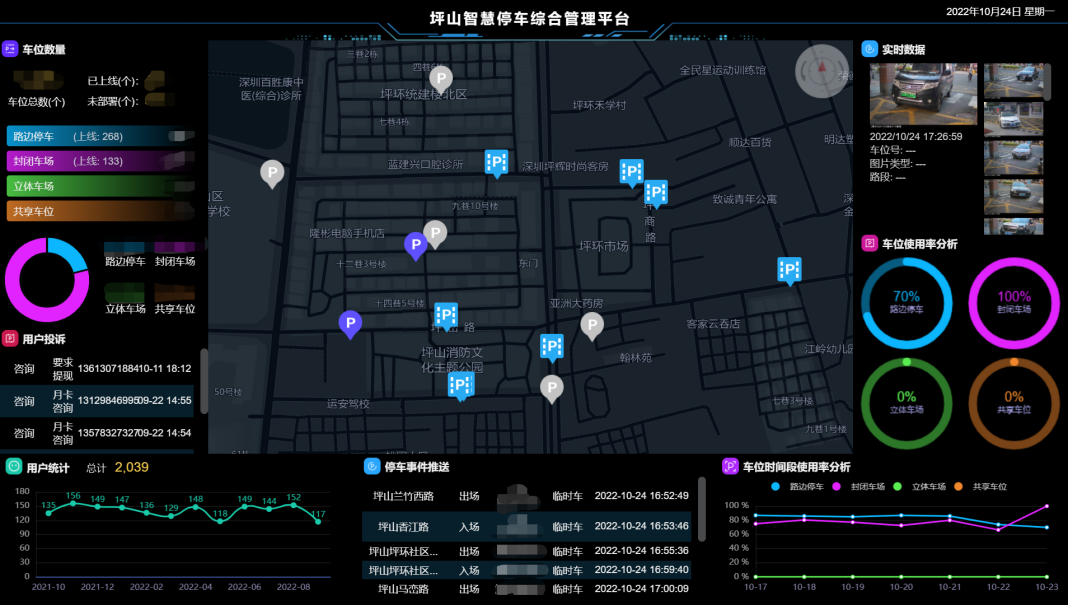Open blue parking marker near 客家云吞店

790,270
